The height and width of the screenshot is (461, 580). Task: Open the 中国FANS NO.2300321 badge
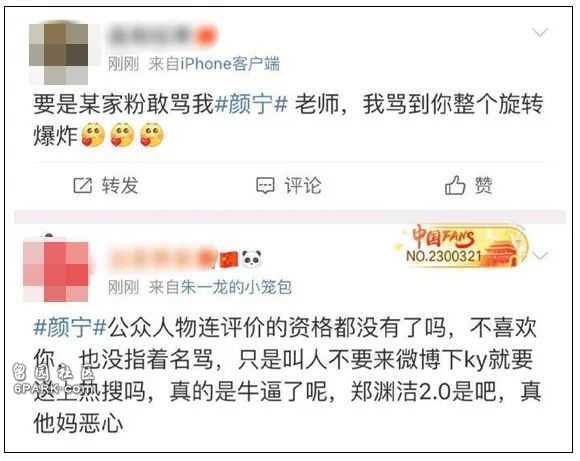462,246
